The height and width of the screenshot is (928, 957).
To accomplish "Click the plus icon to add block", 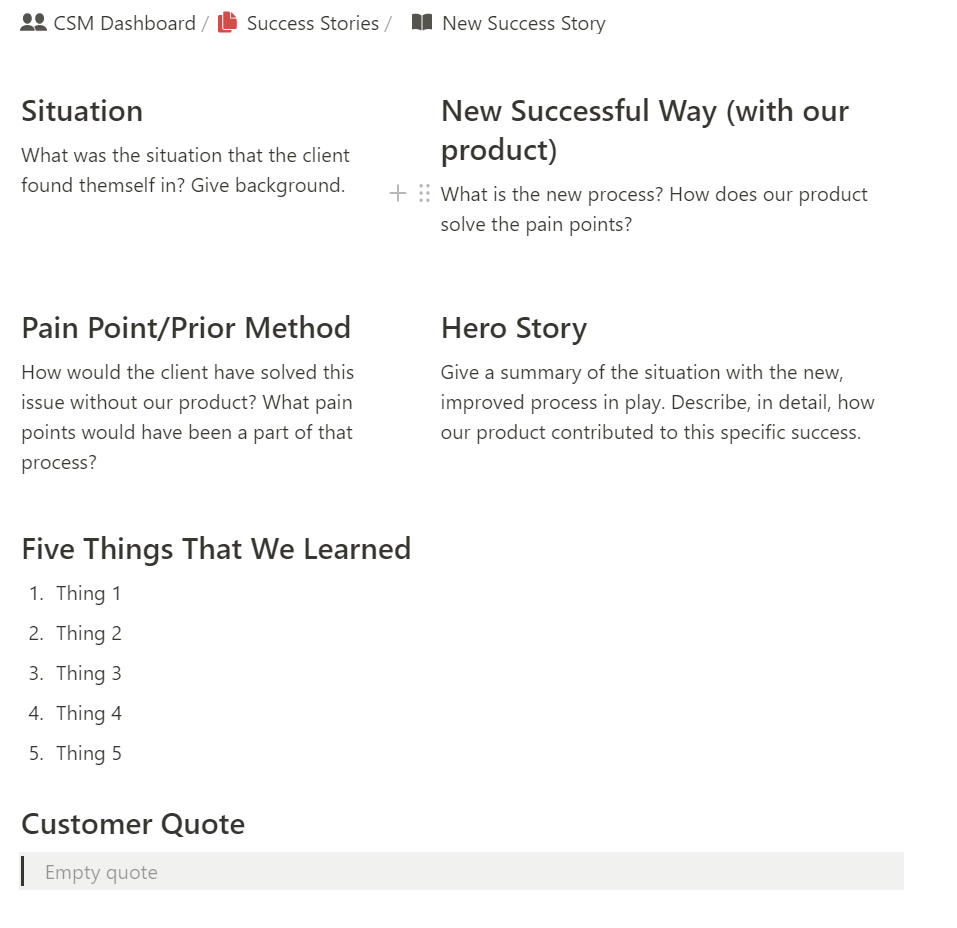I will 398,194.
